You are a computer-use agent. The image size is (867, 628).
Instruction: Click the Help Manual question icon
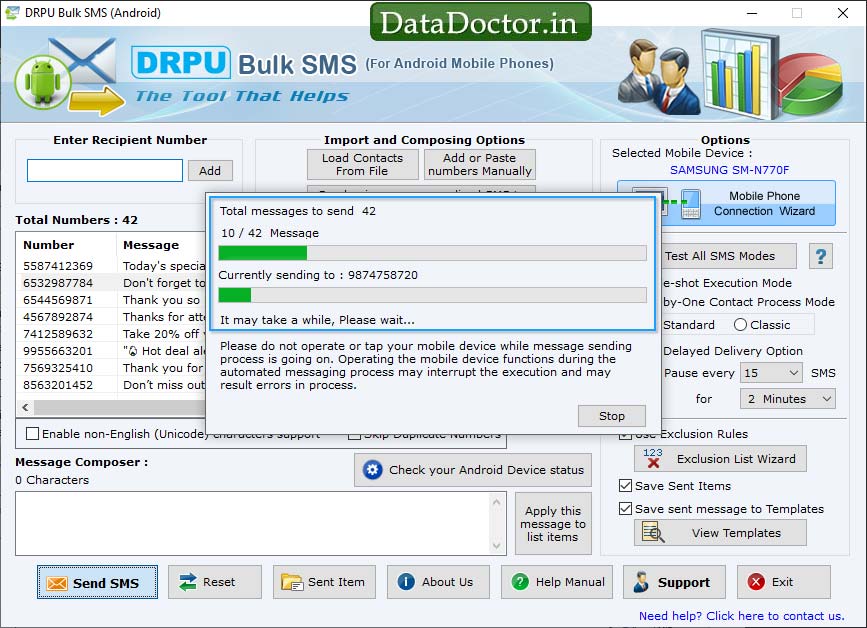tap(520, 582)
